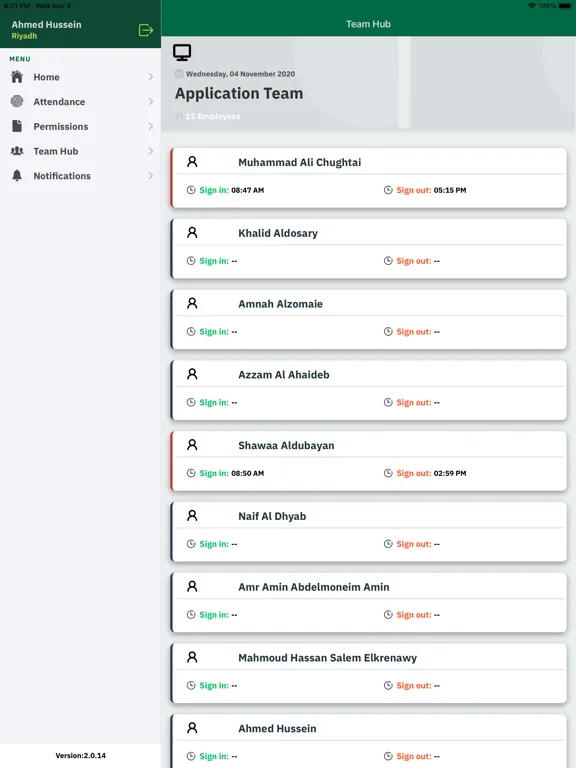576x768 pixels.
Task: Click sign-in clock icon for Shawaa Aldubayan
Action: (191, 473)
